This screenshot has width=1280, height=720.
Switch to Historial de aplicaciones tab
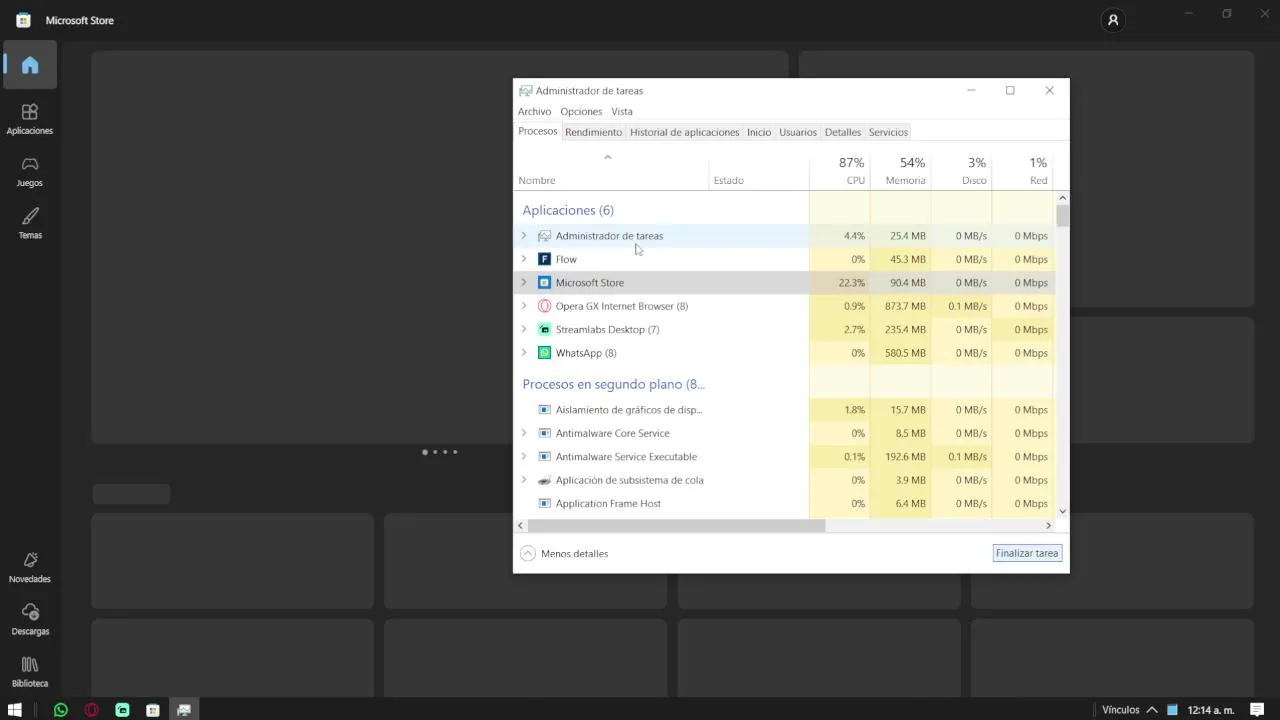[684, 132]
